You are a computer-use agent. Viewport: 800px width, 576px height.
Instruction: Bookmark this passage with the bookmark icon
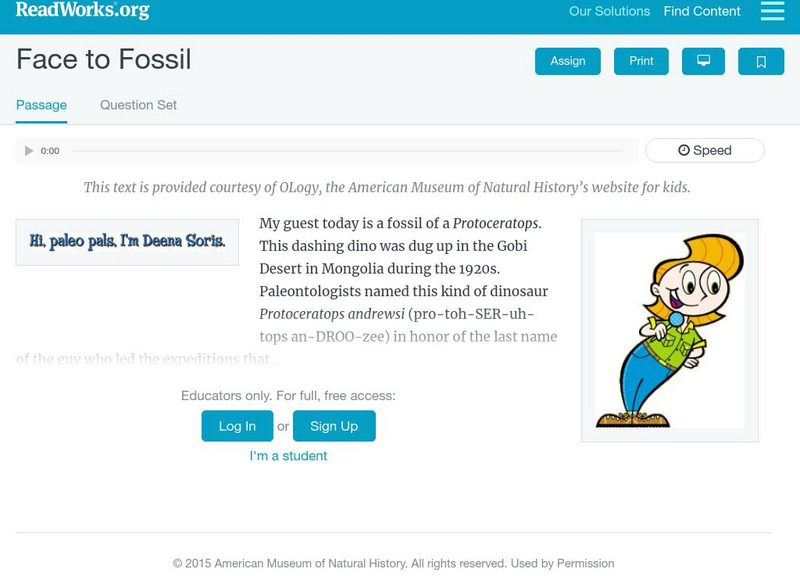761,61
